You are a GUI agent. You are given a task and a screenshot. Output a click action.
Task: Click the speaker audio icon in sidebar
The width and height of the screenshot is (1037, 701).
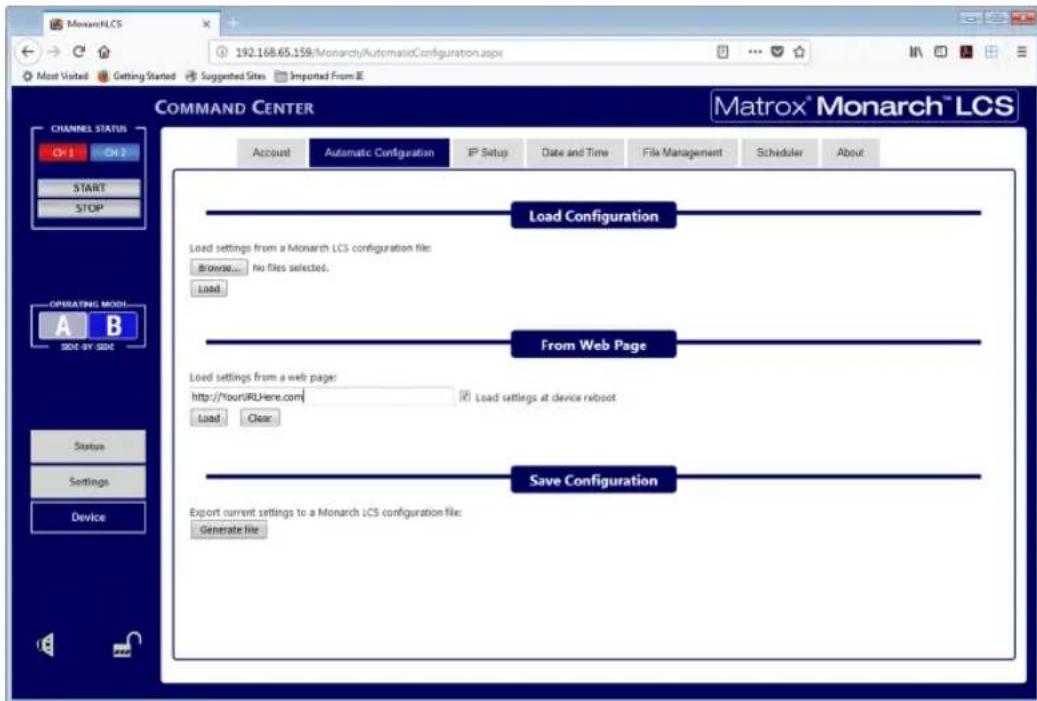46,644
